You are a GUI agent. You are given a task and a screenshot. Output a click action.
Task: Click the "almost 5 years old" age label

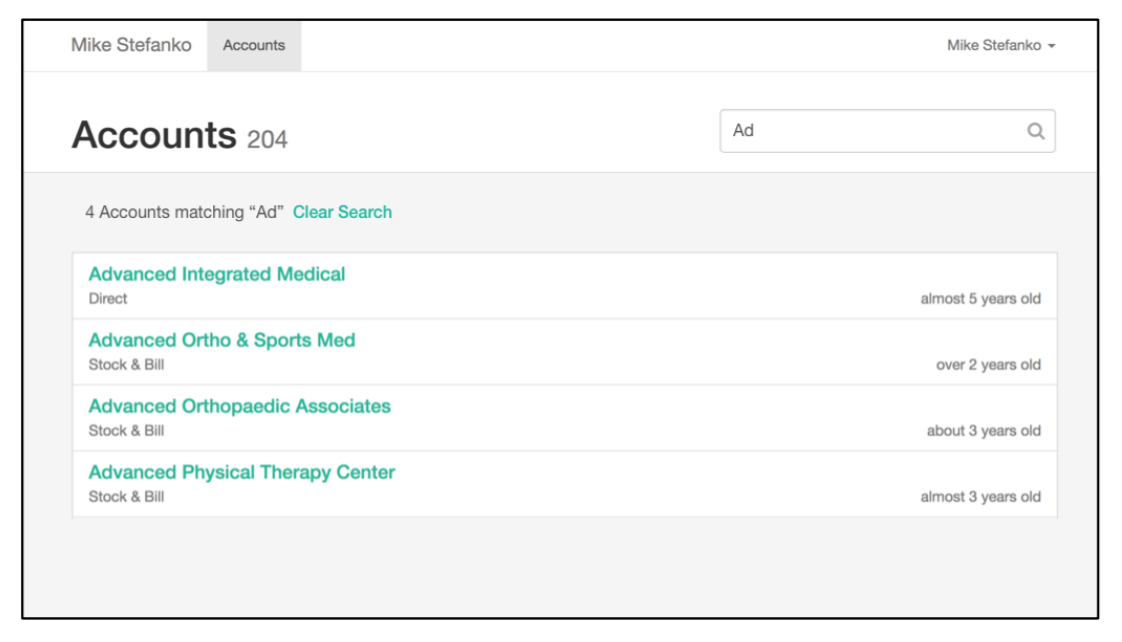tap(980, 299)
